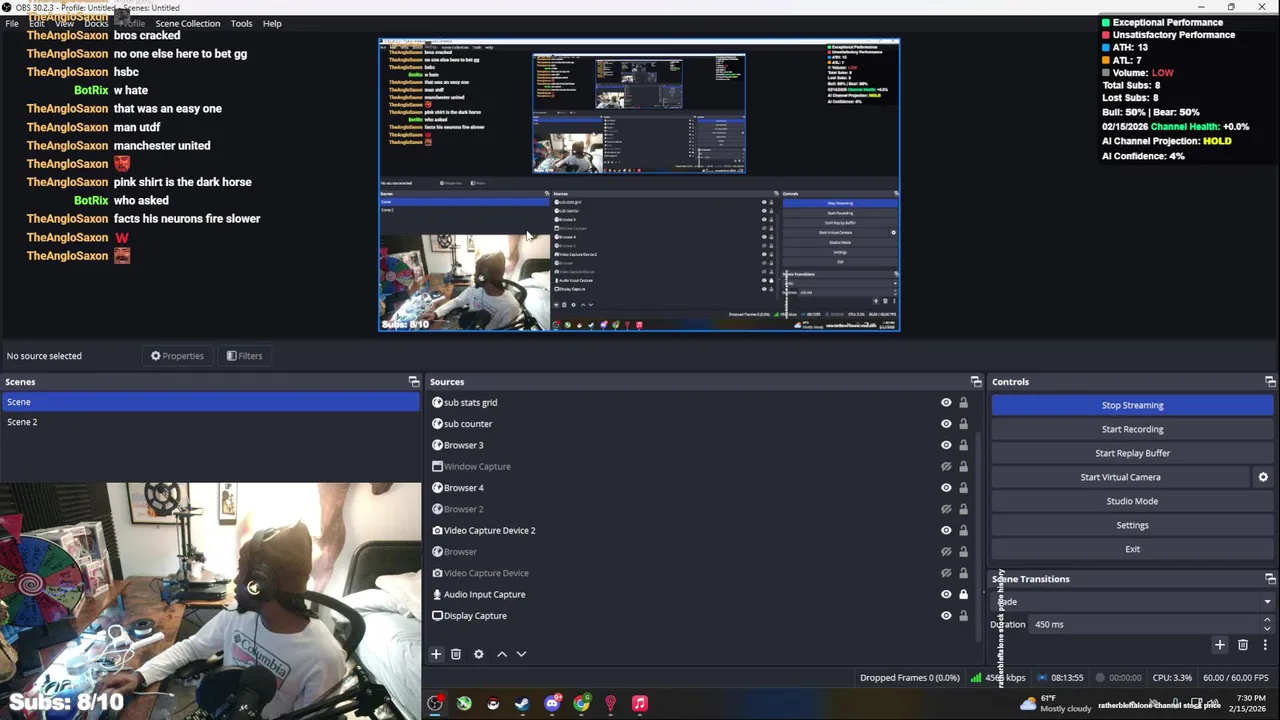Open the Tools menu
1280x720 pixels.
coord(241,23)
